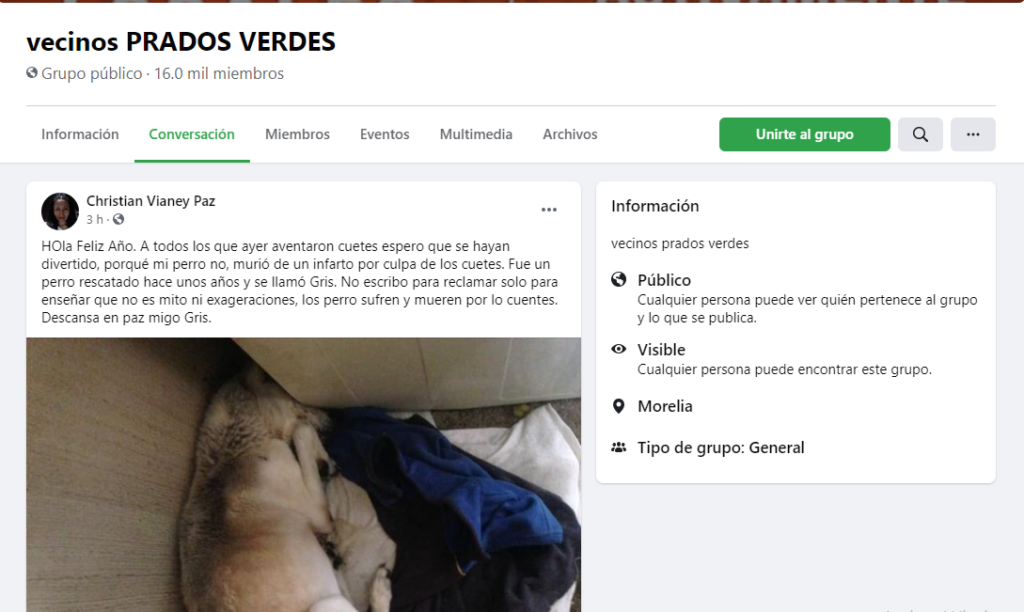The width and height of the screenshot is (1024, 612).
Task: Click Christian Vianey Paz profile avatar
Action: click(x=60, y=211)
